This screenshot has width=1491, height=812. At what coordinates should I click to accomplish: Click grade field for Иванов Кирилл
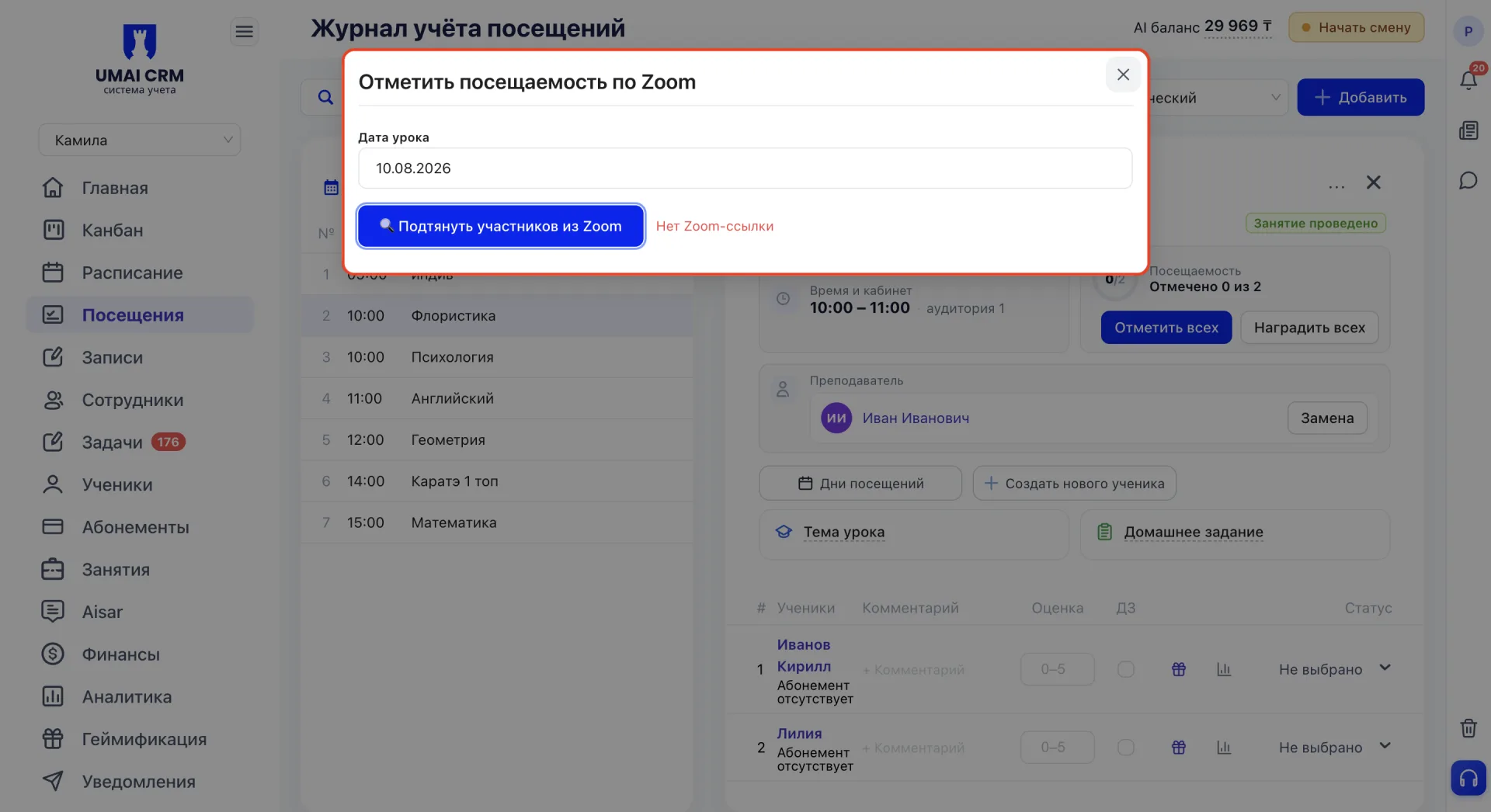(1058, 669)
